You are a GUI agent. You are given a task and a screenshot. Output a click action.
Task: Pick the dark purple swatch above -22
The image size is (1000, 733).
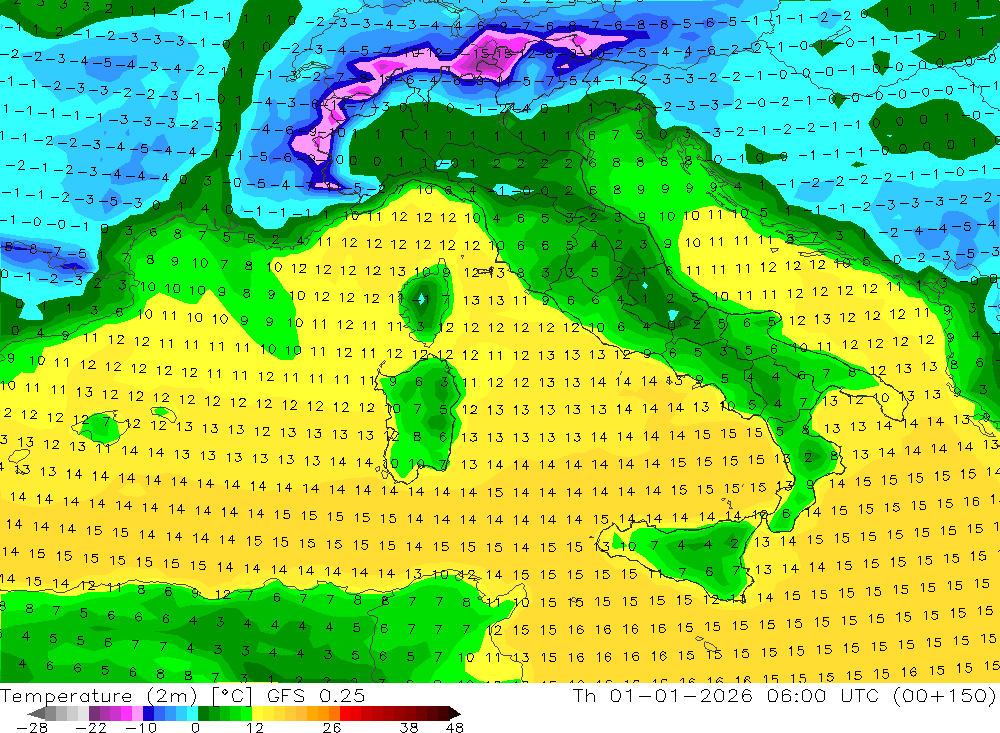(94, 713)
